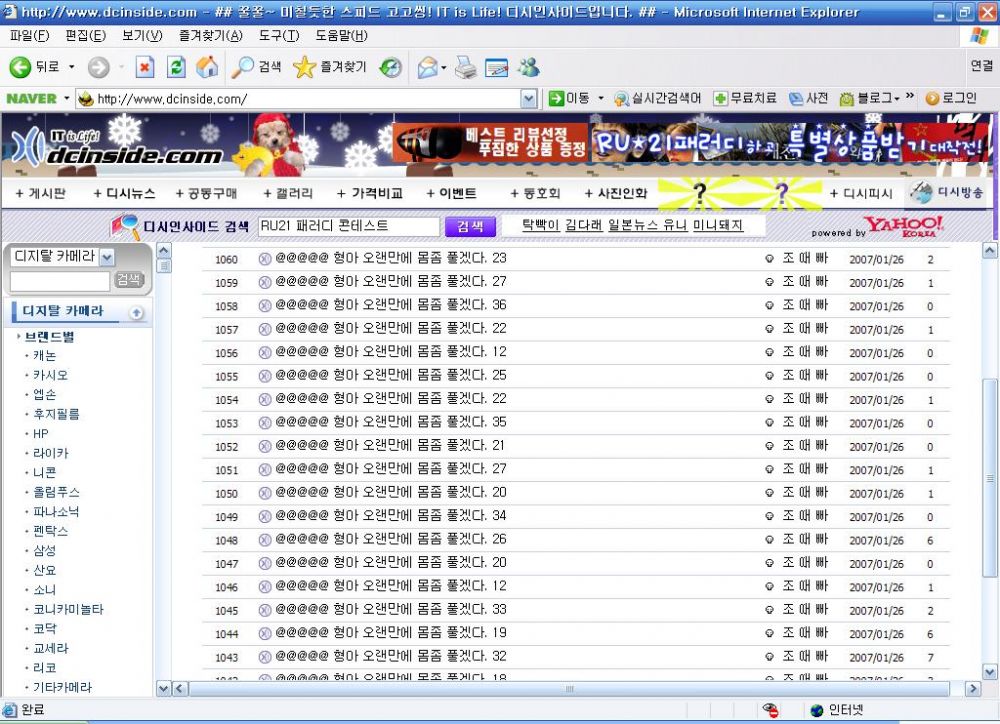The width and height of the screenshot is (1000, 724).
Task: Click the Print icon in toolbar
Action: click(x=465, y=67)
